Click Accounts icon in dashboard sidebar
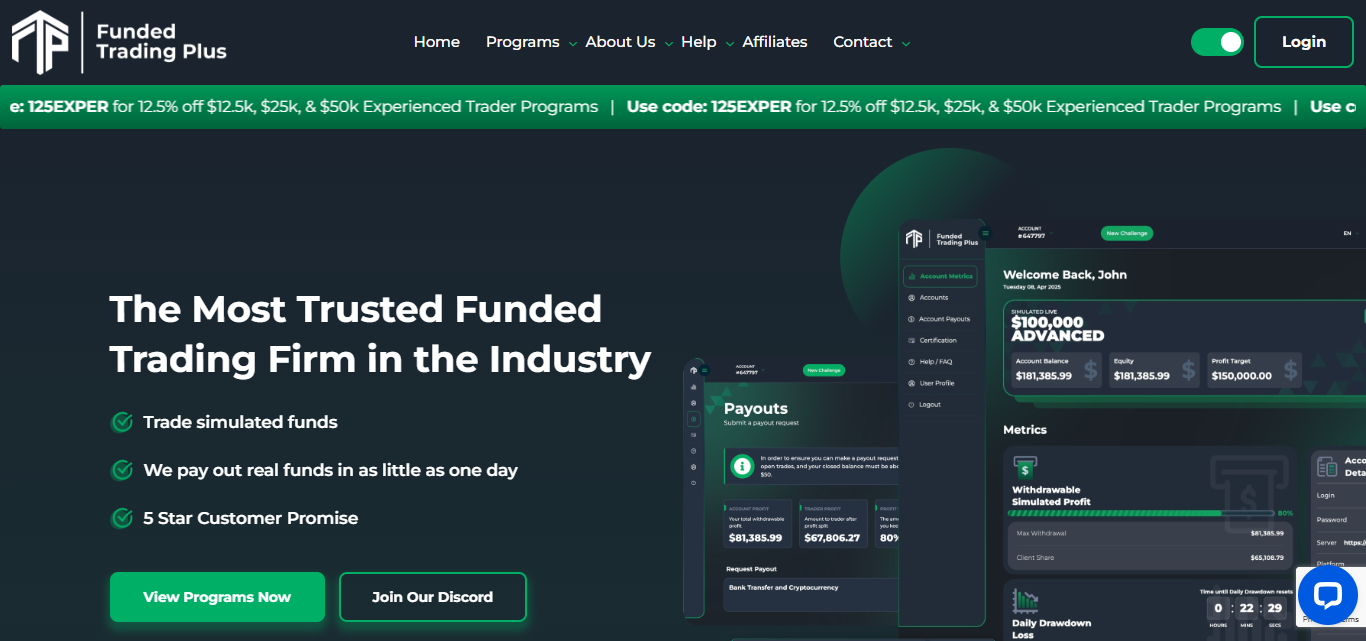The height and width of the screenshot is (641, 1366). tap(911, 298)
